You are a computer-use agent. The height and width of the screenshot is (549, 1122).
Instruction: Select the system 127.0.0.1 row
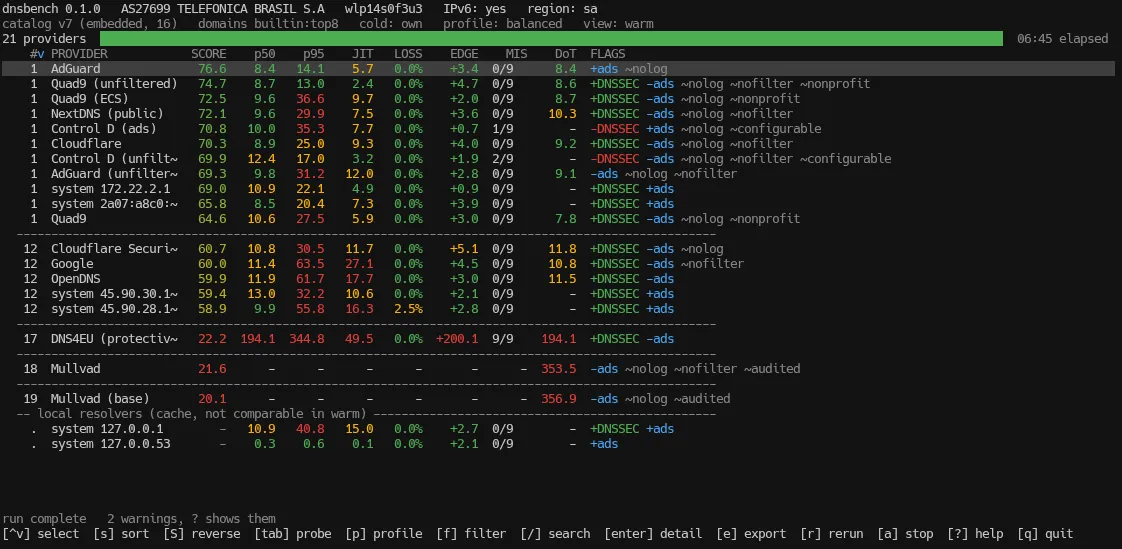(558, 429)
